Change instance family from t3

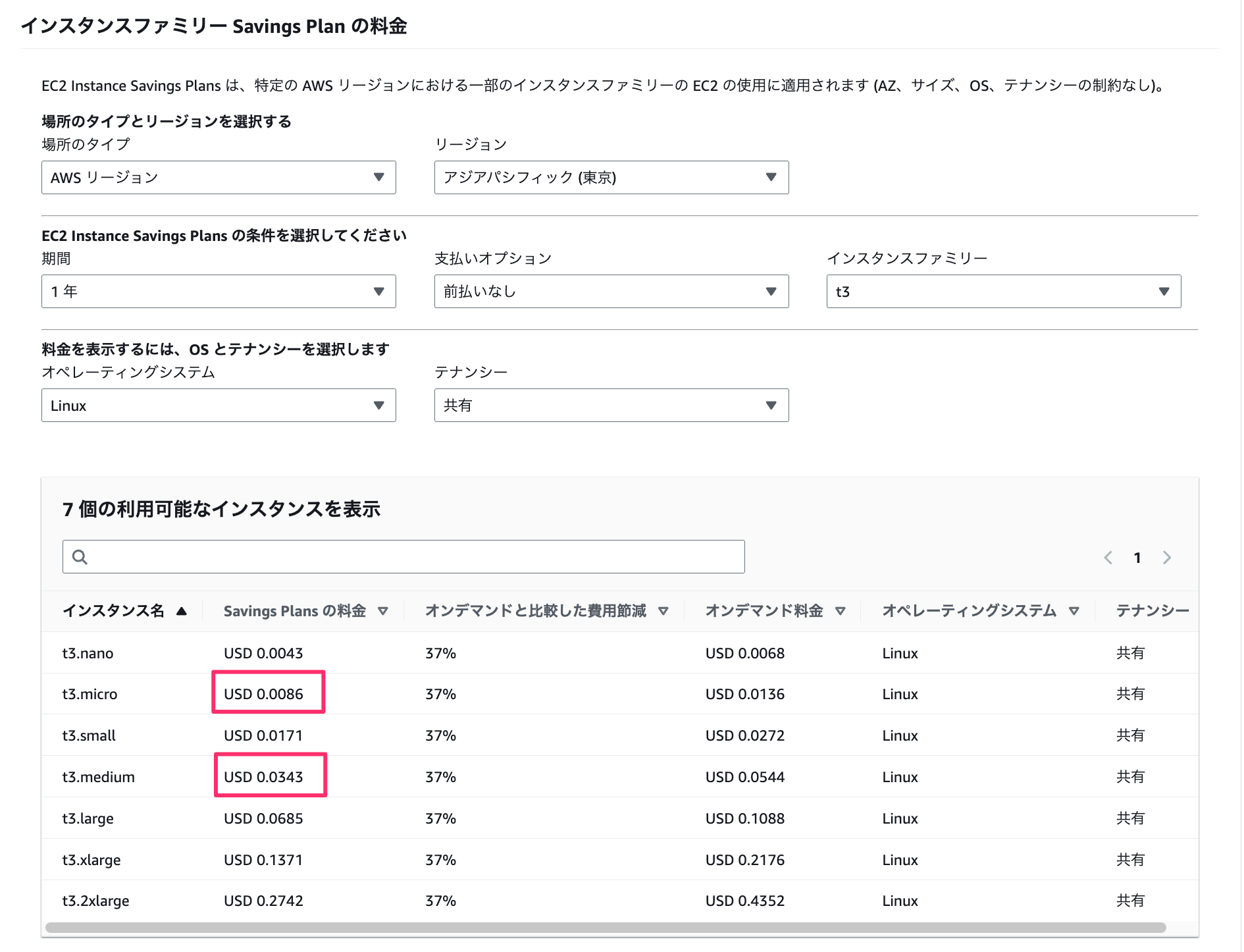pyautogui.click(x=1003, y=291)
